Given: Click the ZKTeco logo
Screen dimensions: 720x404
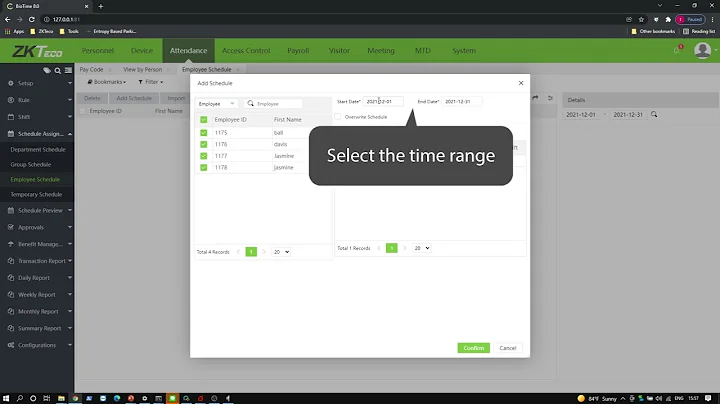Looking at the screenshot, I should 37,51.
